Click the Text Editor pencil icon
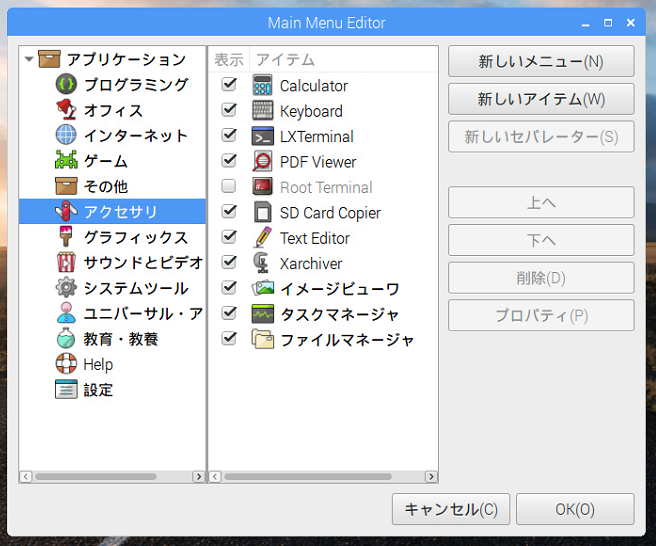This screenshot has width=656, height=546. tap(263, 238)
